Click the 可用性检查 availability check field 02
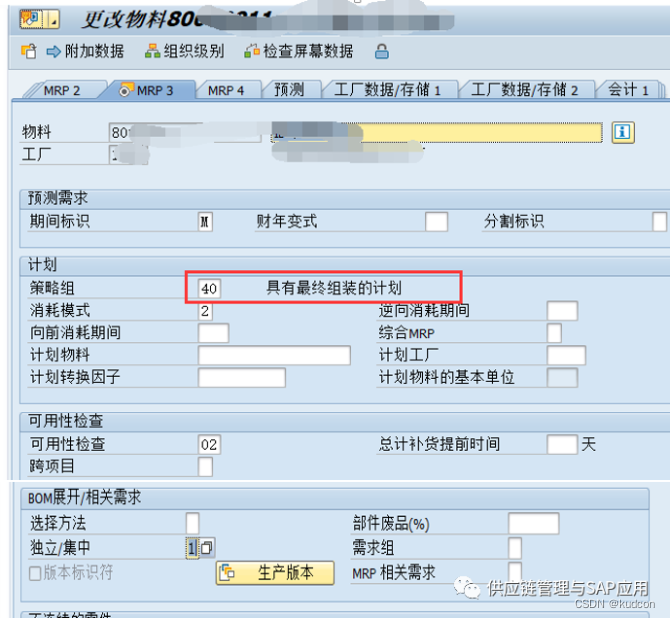Image resolution: width=670 pixels, height=618 pixels. click(x=209, y=444)
